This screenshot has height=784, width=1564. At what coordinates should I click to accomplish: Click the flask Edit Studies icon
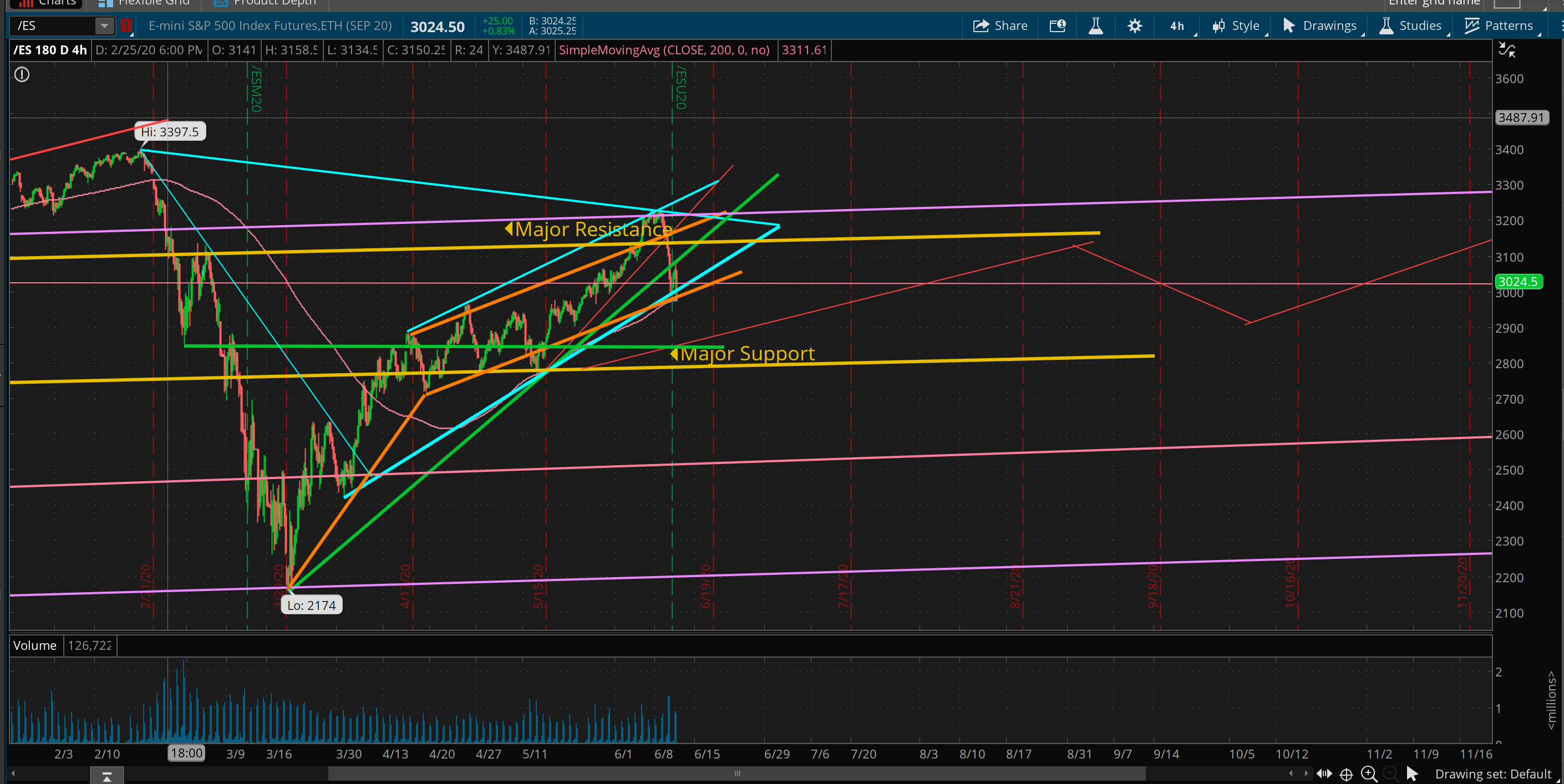click(x=1095, y=26)
